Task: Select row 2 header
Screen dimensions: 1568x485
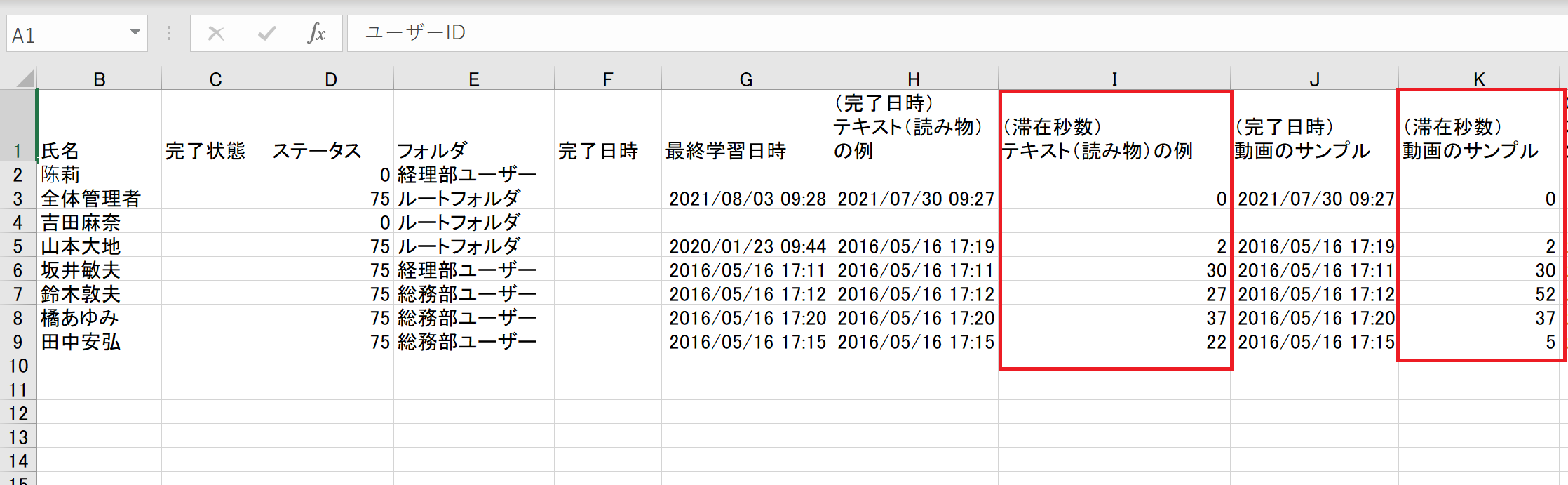Action: pos(18,174)
